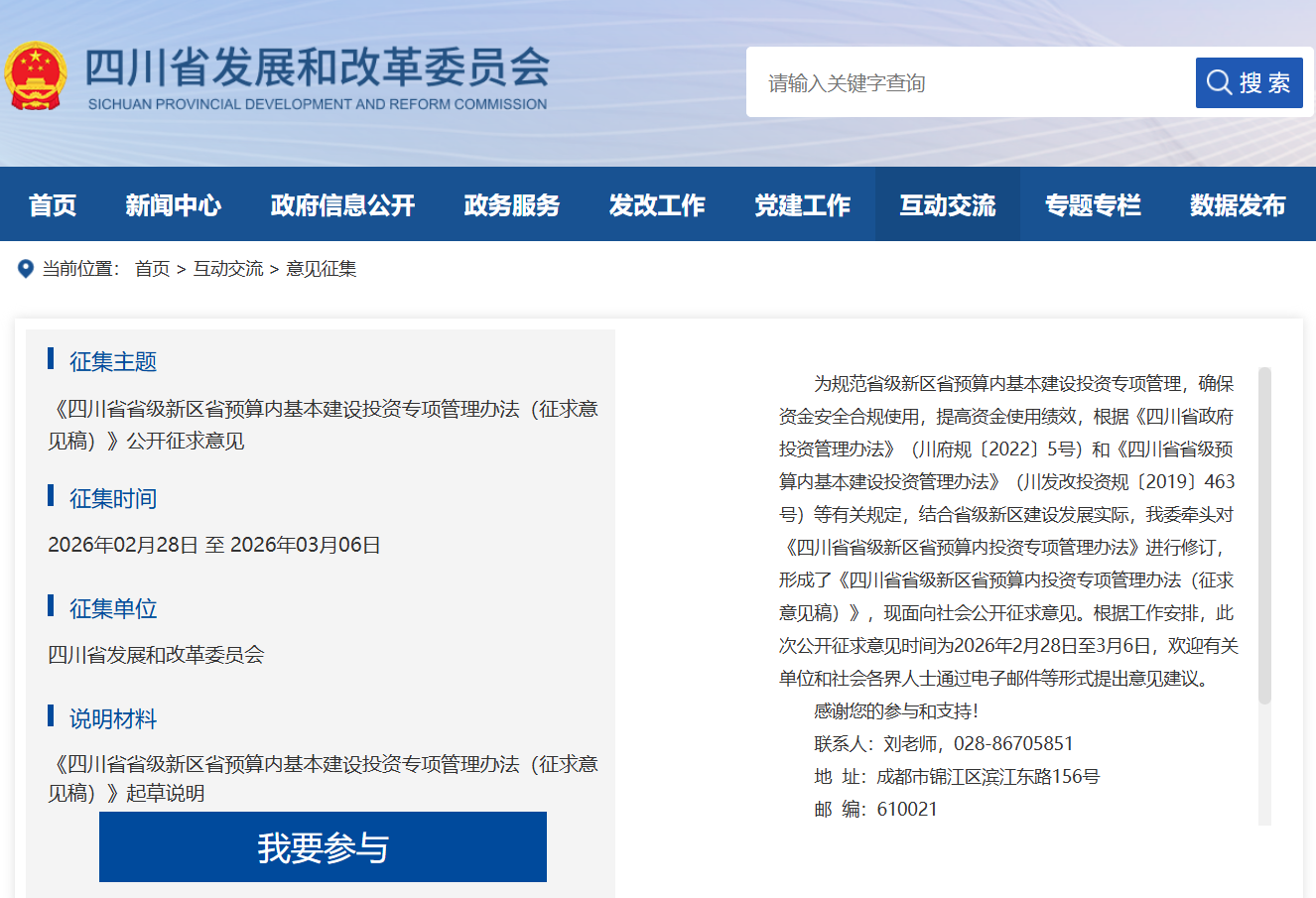This screenshot has width=1316, height=898.
Task: Select 政务服务 in the top navigation
Action: pyautogui.click(x=512, y=205)
